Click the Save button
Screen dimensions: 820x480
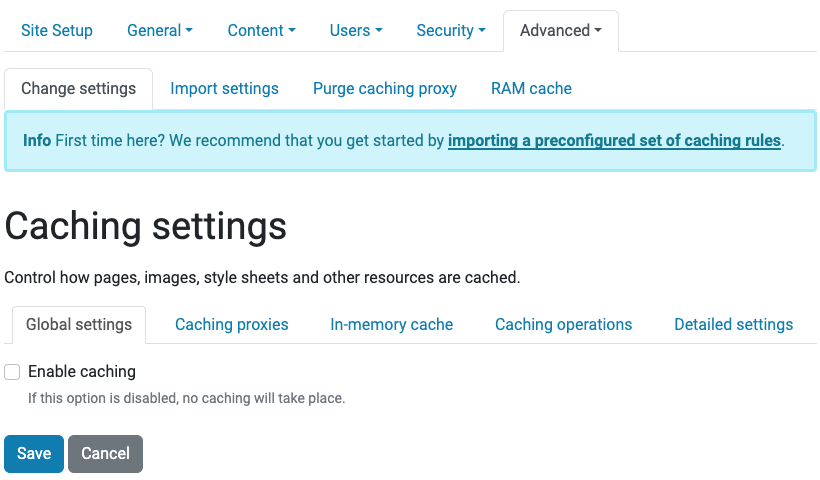point(34,453)
